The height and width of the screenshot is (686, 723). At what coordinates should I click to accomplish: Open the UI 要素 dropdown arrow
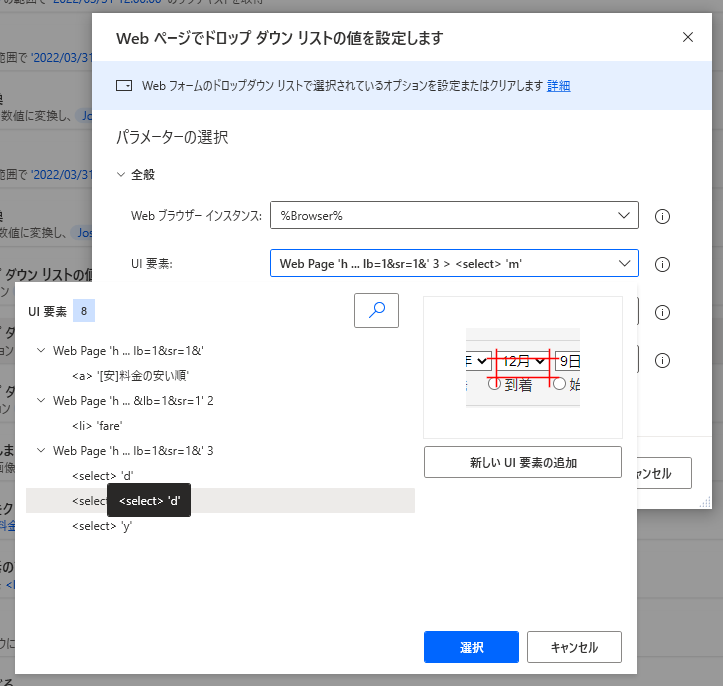pos(623,263)
